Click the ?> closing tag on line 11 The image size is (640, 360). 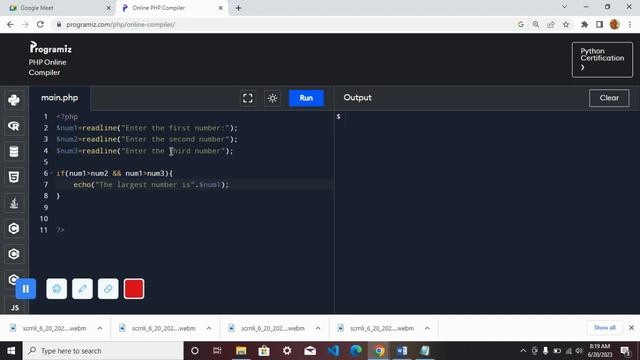tap(60, 230)
